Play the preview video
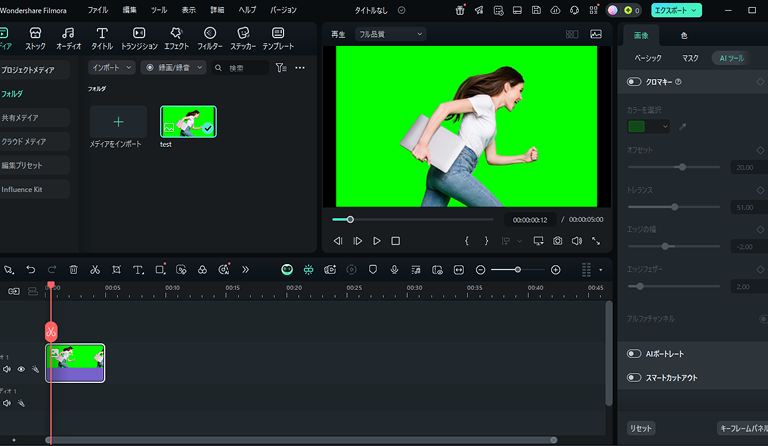The image size is (768, 446). [377, 241]
